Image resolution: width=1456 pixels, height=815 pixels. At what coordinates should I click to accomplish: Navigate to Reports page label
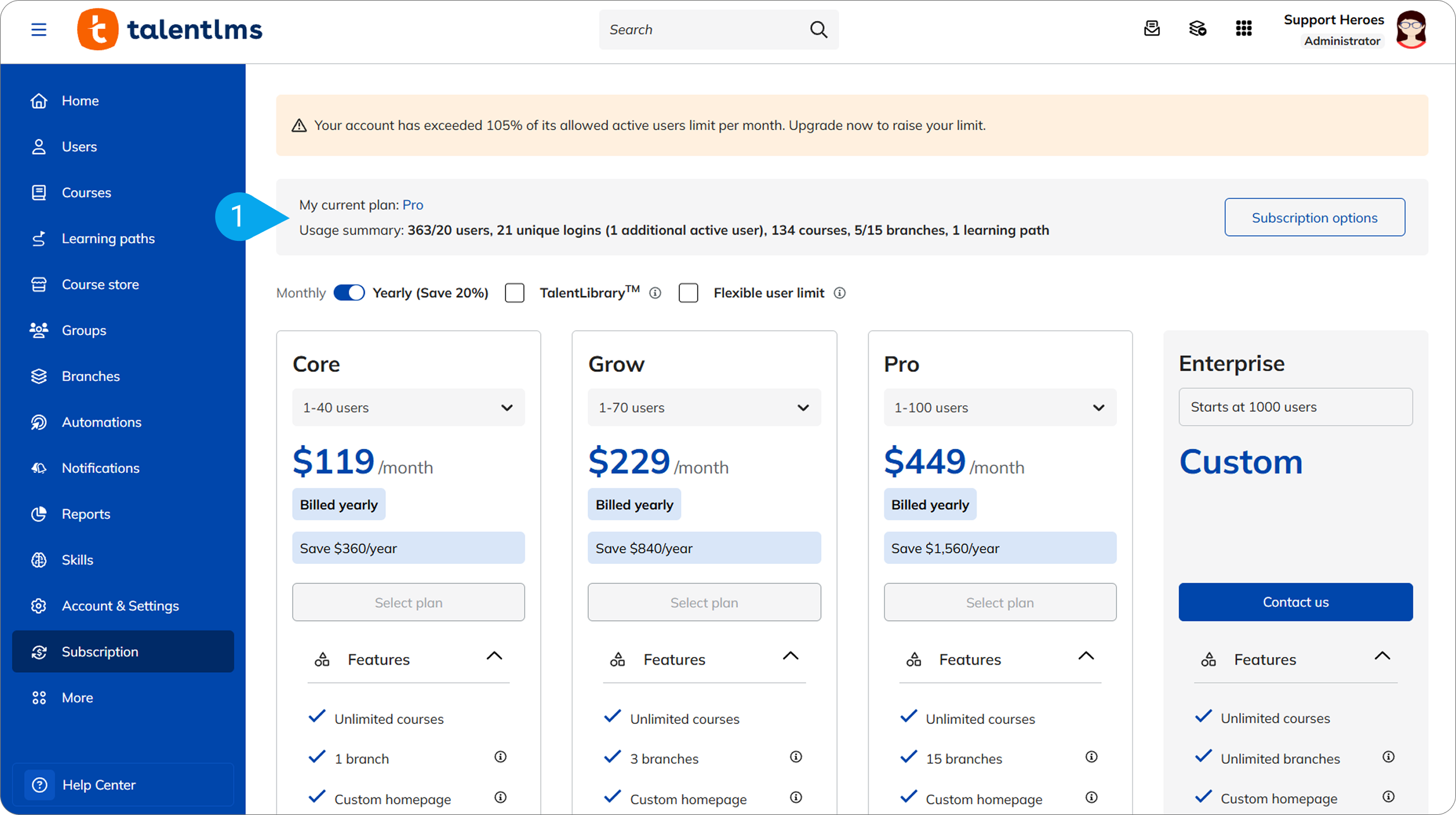tap(86, 514)
